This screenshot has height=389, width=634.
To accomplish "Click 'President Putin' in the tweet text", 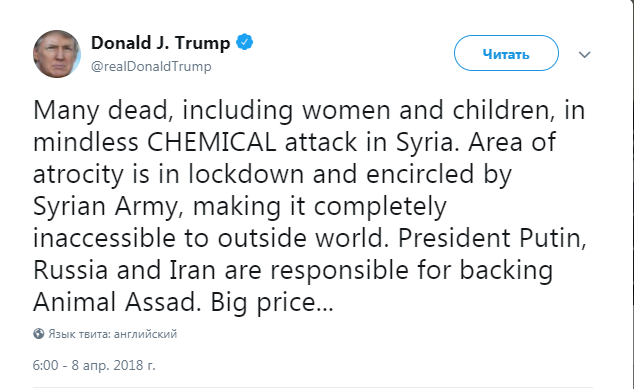I will tap(492, 238).
